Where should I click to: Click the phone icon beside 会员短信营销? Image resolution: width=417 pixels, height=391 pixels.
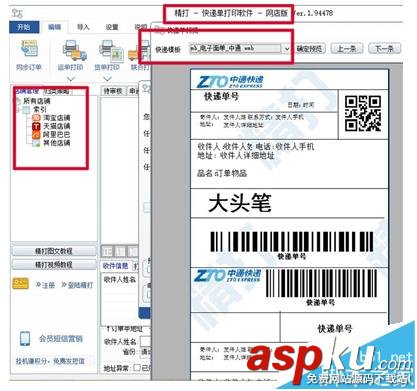point(25,338)
